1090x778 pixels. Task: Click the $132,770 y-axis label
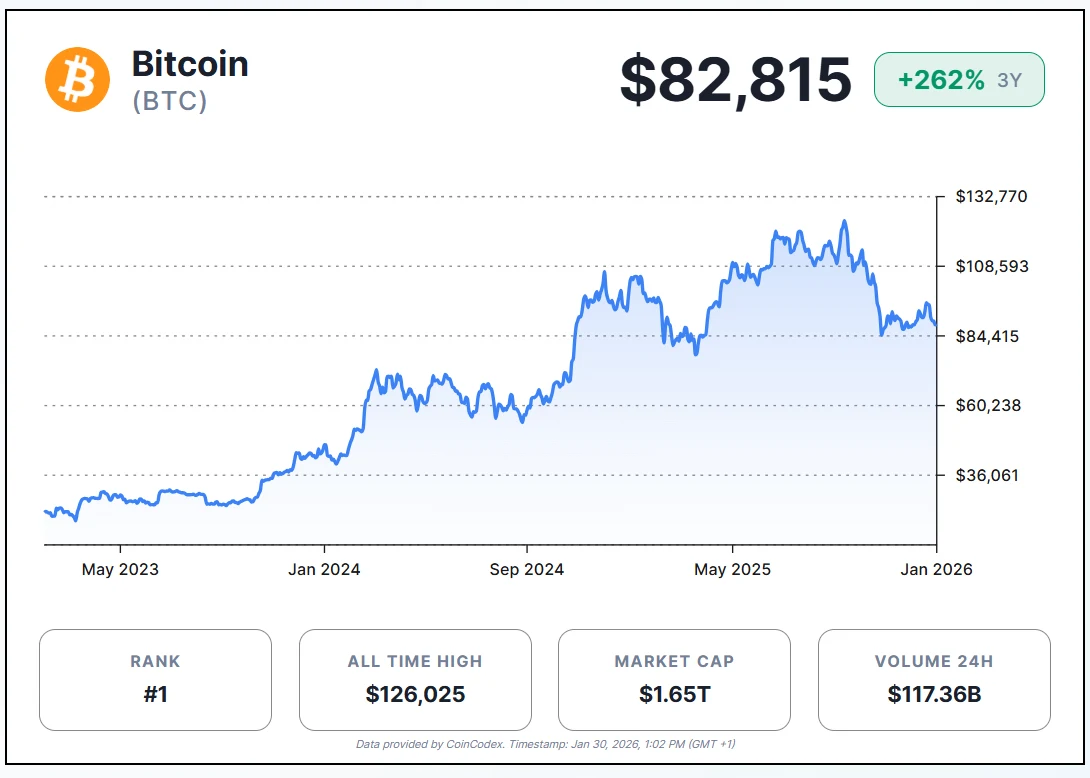pyautogui.click(x=991, y=196)
